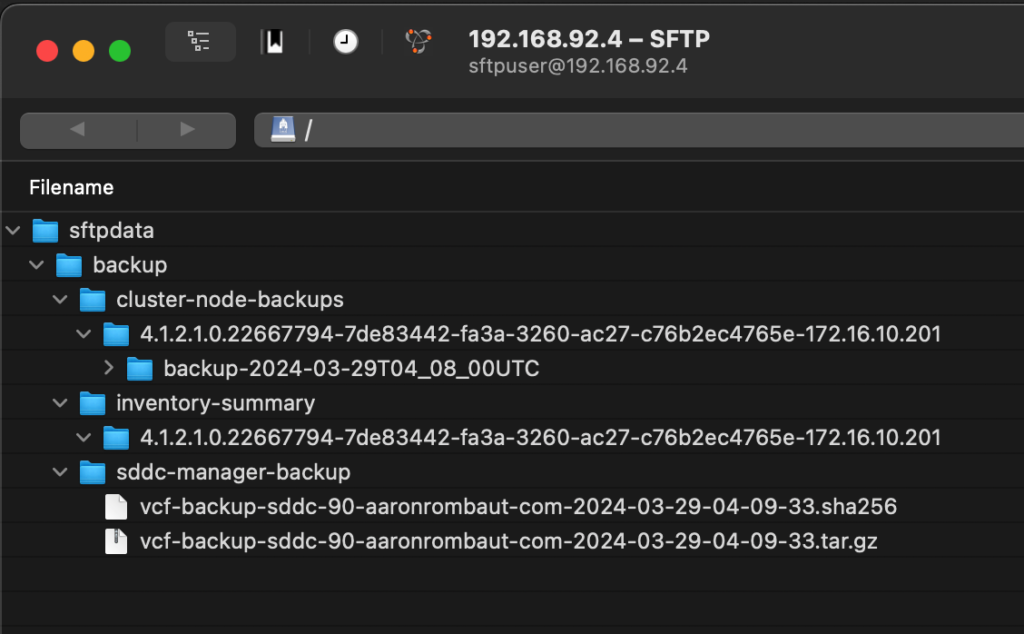Click the sddc-manager-backup folder icon
This screenshot has height=634, width=1024.
(x=93, y=472)
